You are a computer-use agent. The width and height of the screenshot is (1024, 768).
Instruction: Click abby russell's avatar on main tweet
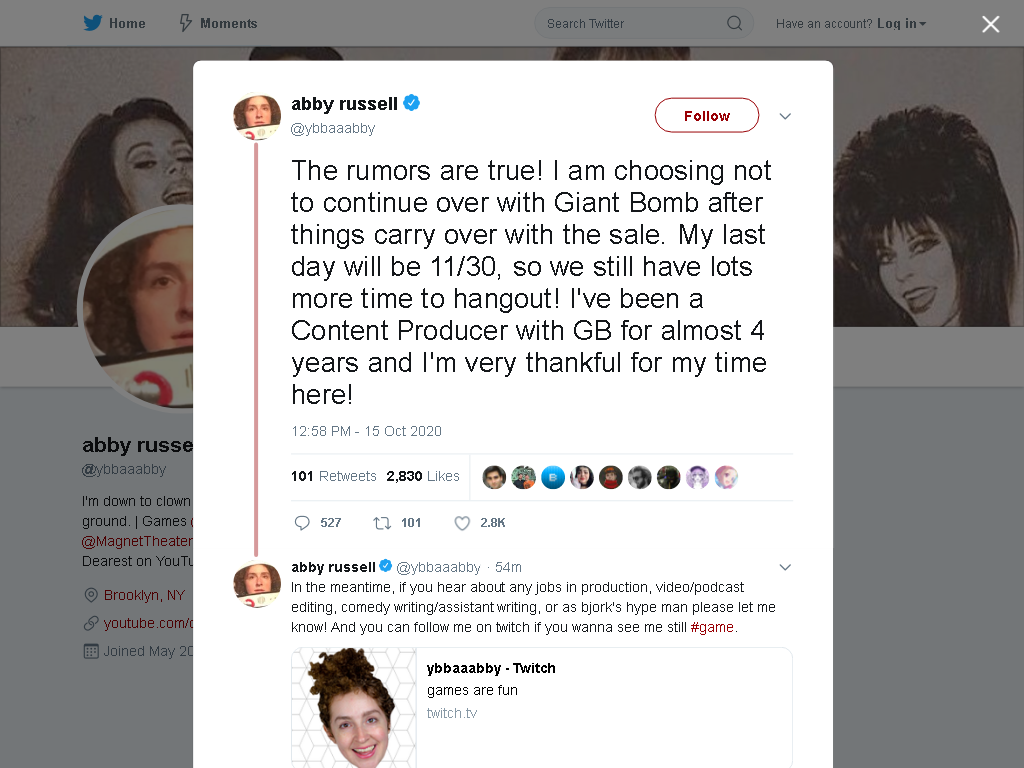click(257, 116)
